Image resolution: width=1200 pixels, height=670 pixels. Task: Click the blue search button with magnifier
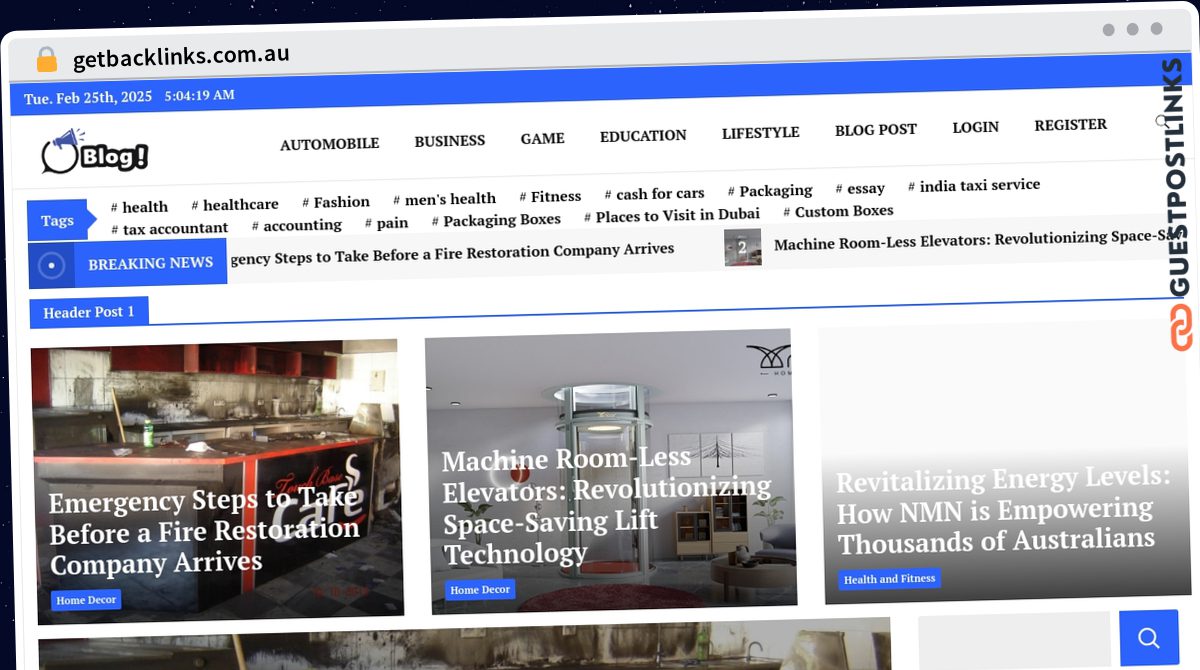tap(1149, 638)
